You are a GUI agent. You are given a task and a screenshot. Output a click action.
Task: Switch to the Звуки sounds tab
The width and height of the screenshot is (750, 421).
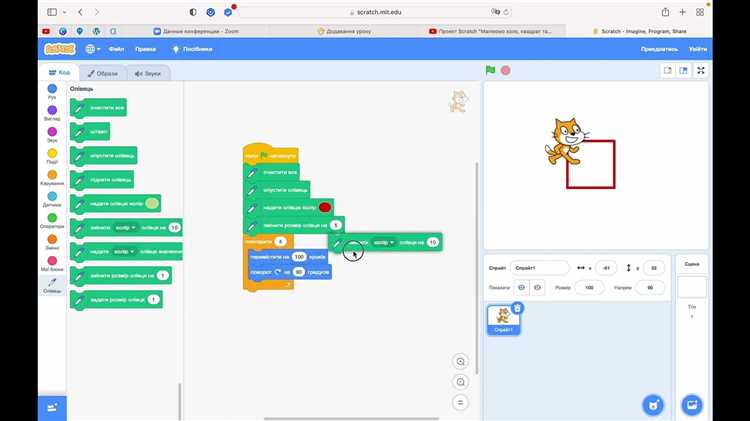tap(148, 74)
